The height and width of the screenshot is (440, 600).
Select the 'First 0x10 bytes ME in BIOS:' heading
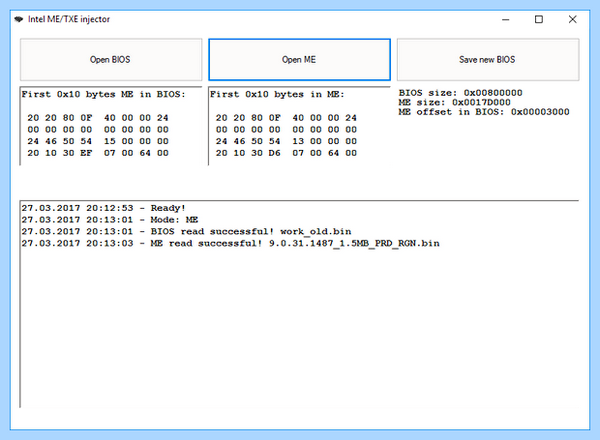click(x=103, y=94)
